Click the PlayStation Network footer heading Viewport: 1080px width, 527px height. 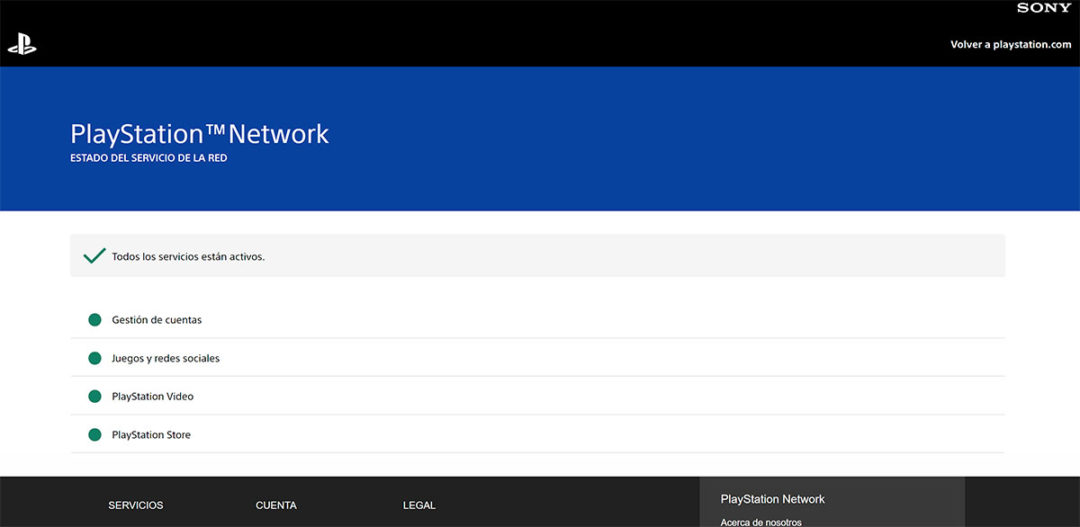[772, 499]
